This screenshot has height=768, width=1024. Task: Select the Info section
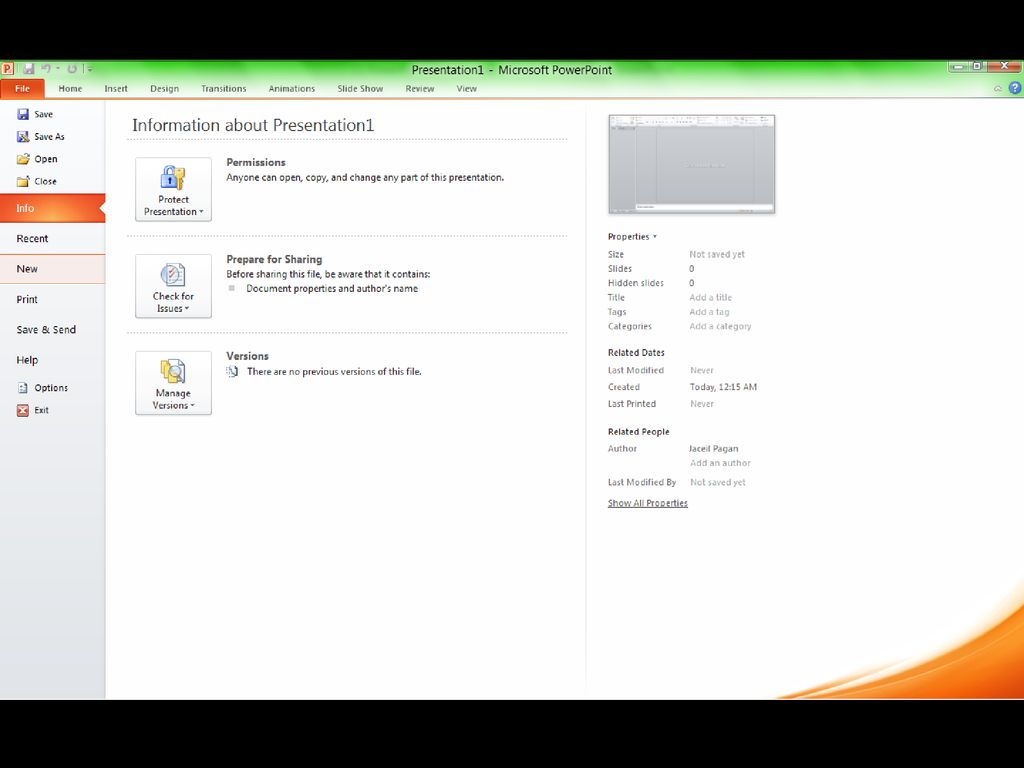coord(52,208)
